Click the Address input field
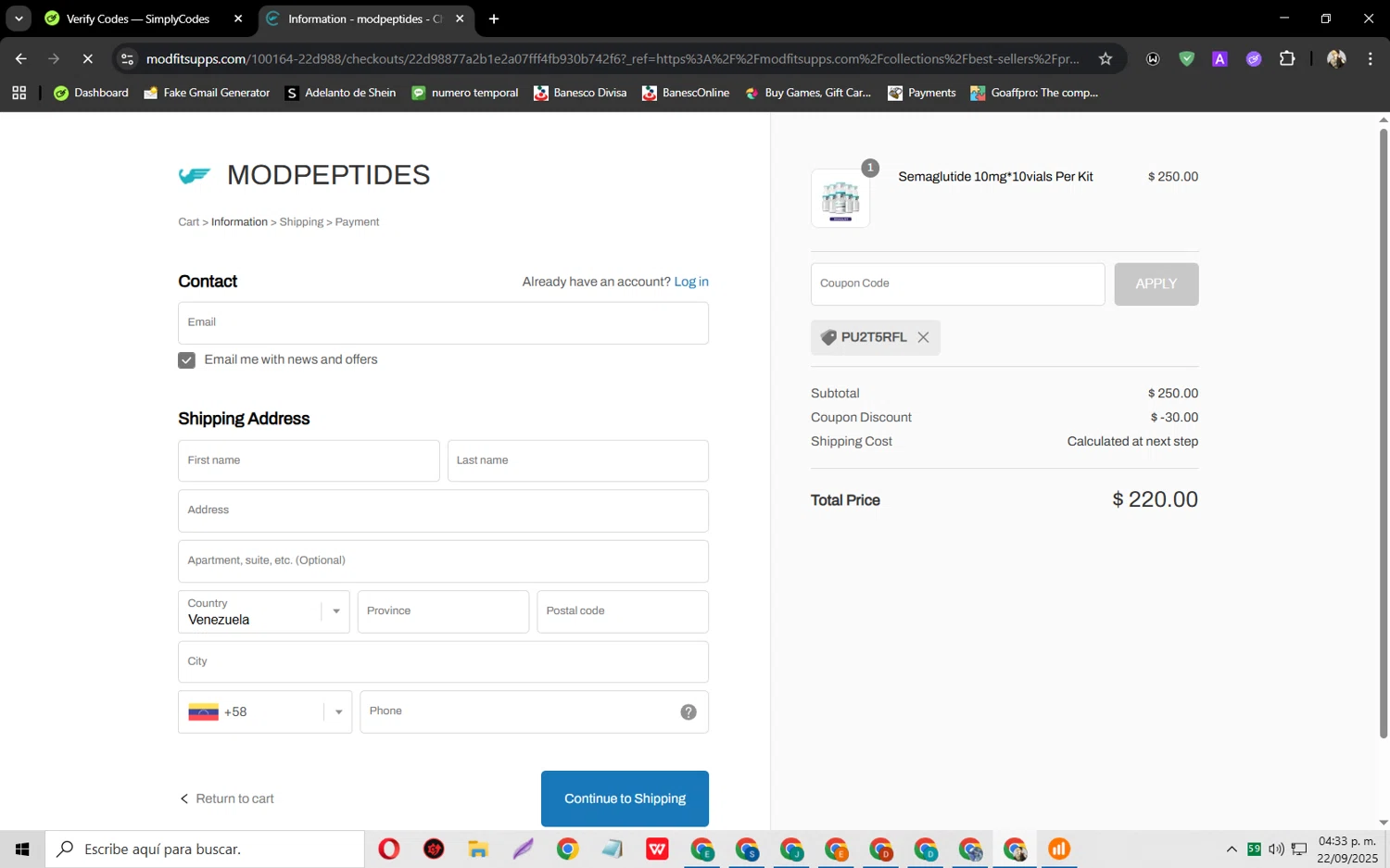The width and height of the screenshot is (1390, 868). [x=443, y=510]
